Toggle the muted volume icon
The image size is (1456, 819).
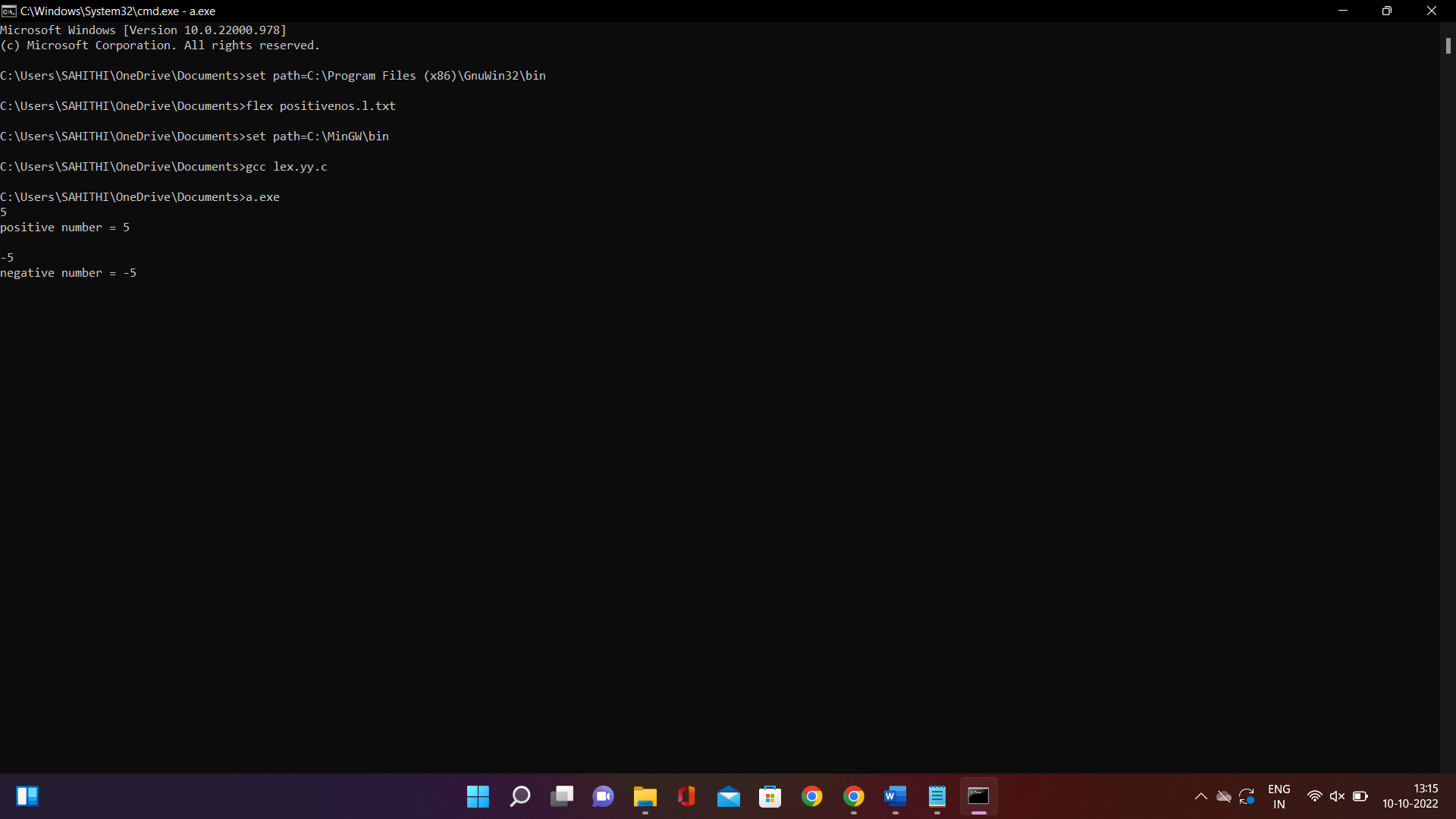tap(1337, 796)
